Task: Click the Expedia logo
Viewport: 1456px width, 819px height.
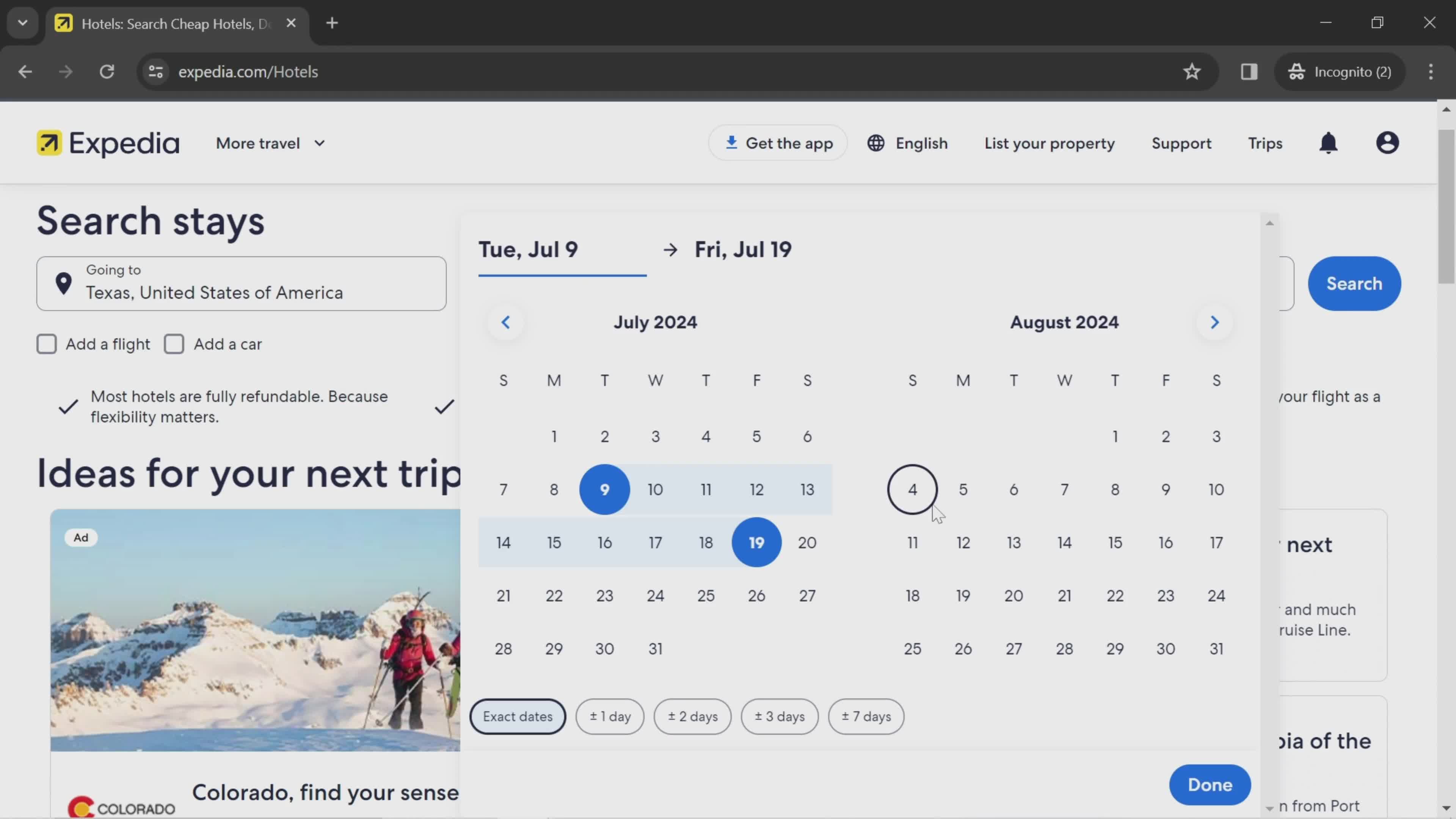Action: click(x=108, y=143)
